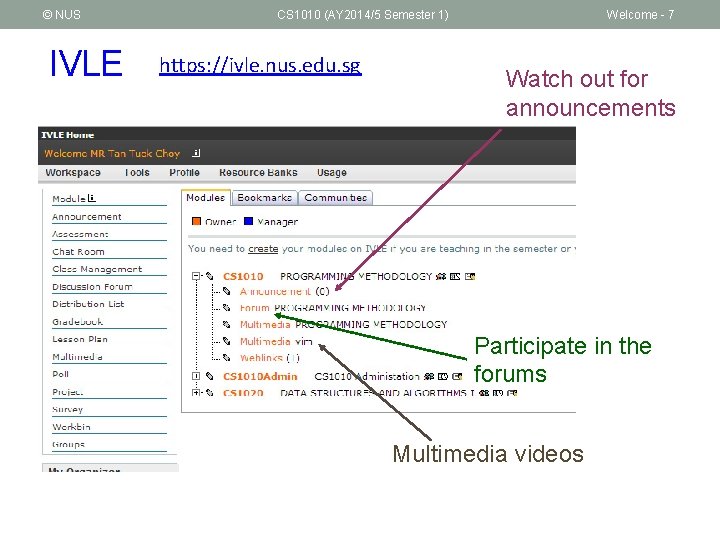Open Announcement in the left sidebar

[87, 217]
